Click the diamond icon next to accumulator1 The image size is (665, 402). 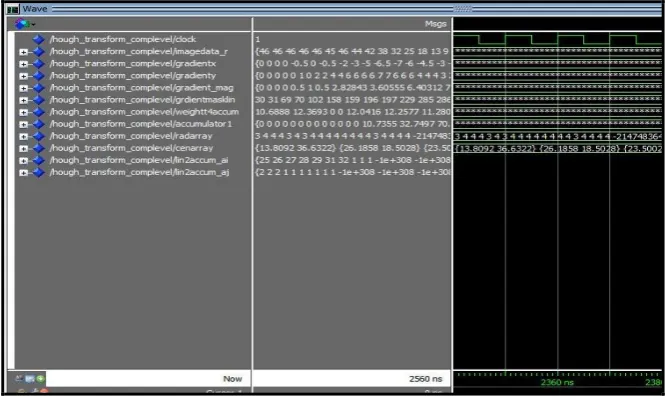(39, 124)
